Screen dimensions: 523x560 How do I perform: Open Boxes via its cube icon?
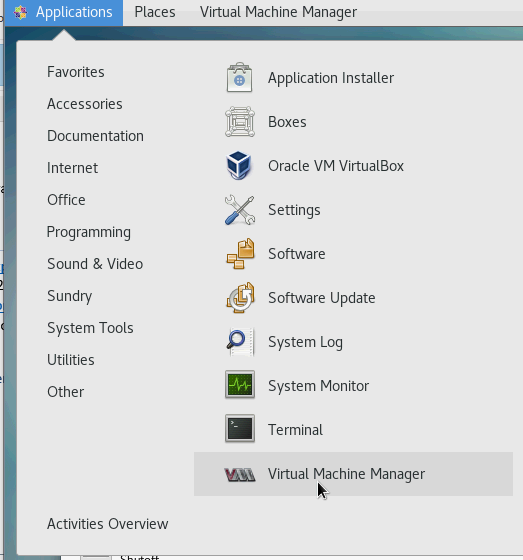click(x=240, y=122)
